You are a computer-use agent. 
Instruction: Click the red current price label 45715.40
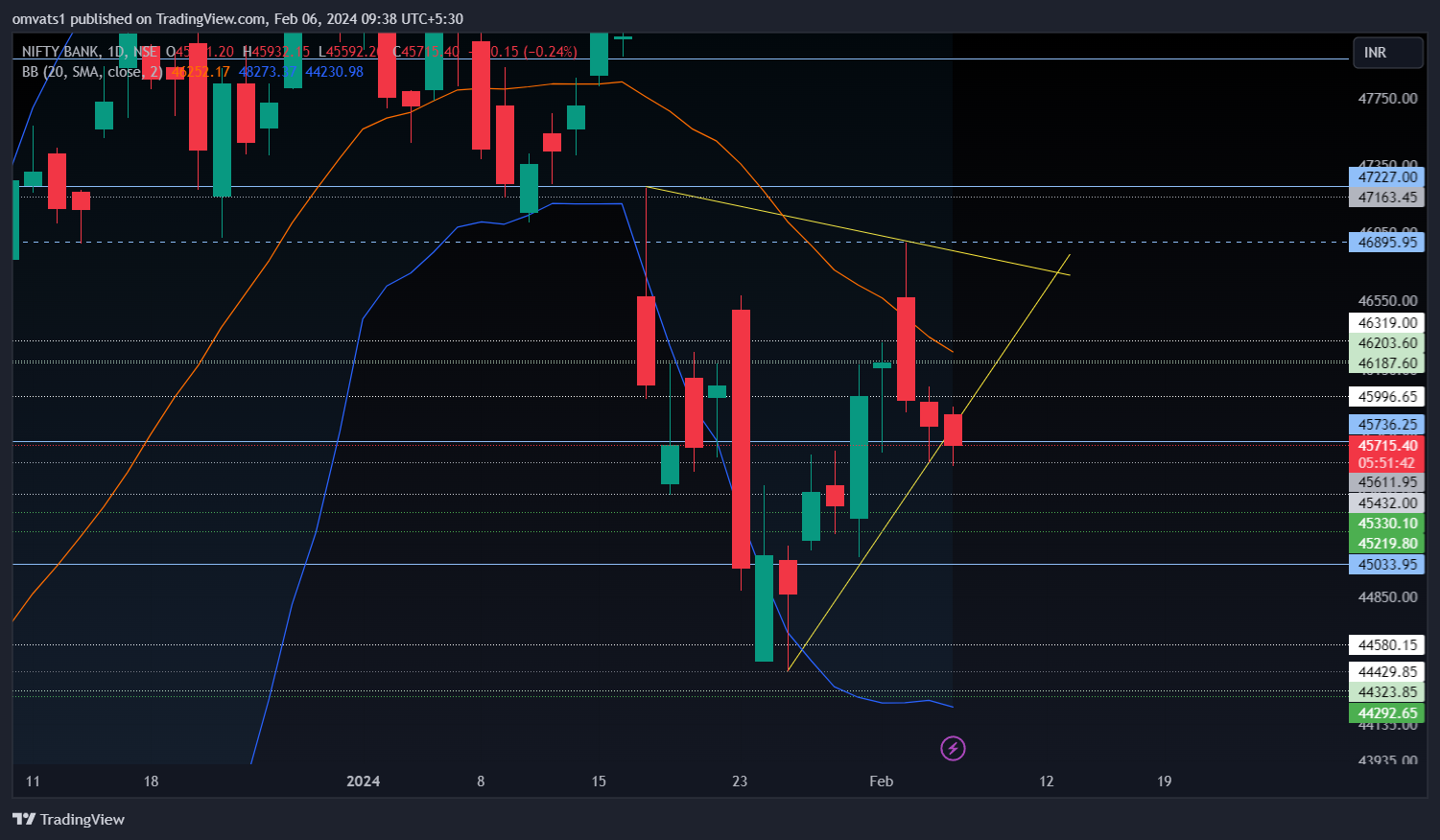tap(1386, 446)
